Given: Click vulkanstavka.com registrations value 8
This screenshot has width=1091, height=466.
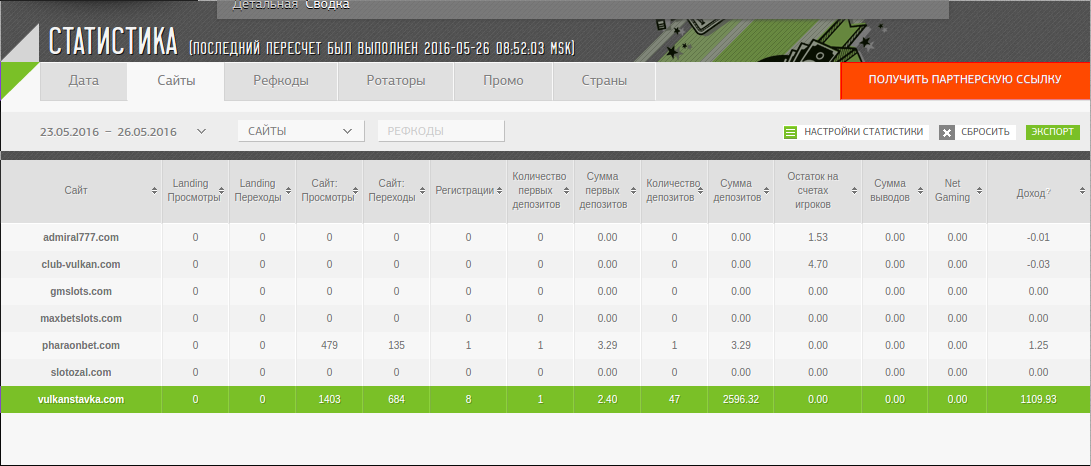Looking at the screenshot, I should 468,399.
